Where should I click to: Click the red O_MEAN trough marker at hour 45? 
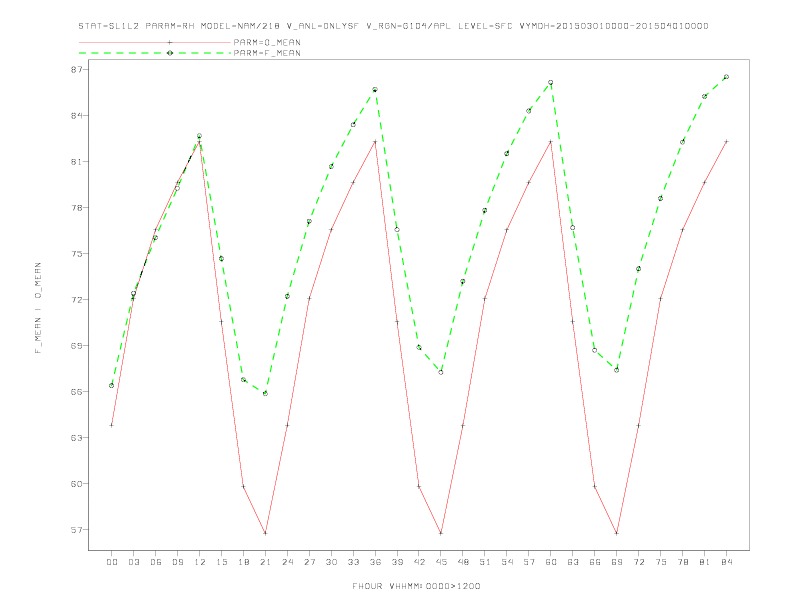click(441, 533)
